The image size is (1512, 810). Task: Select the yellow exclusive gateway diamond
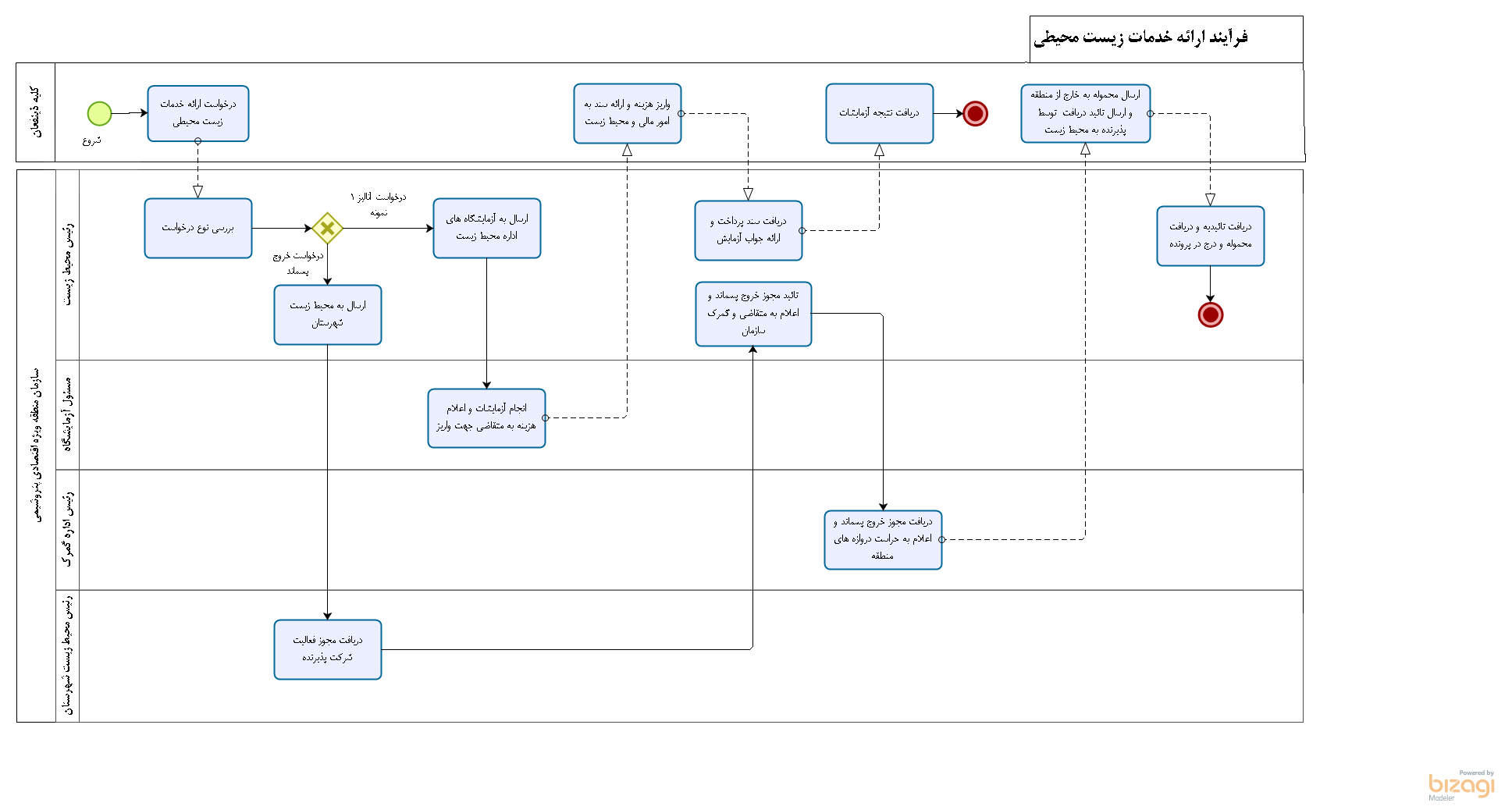[327, 229]
